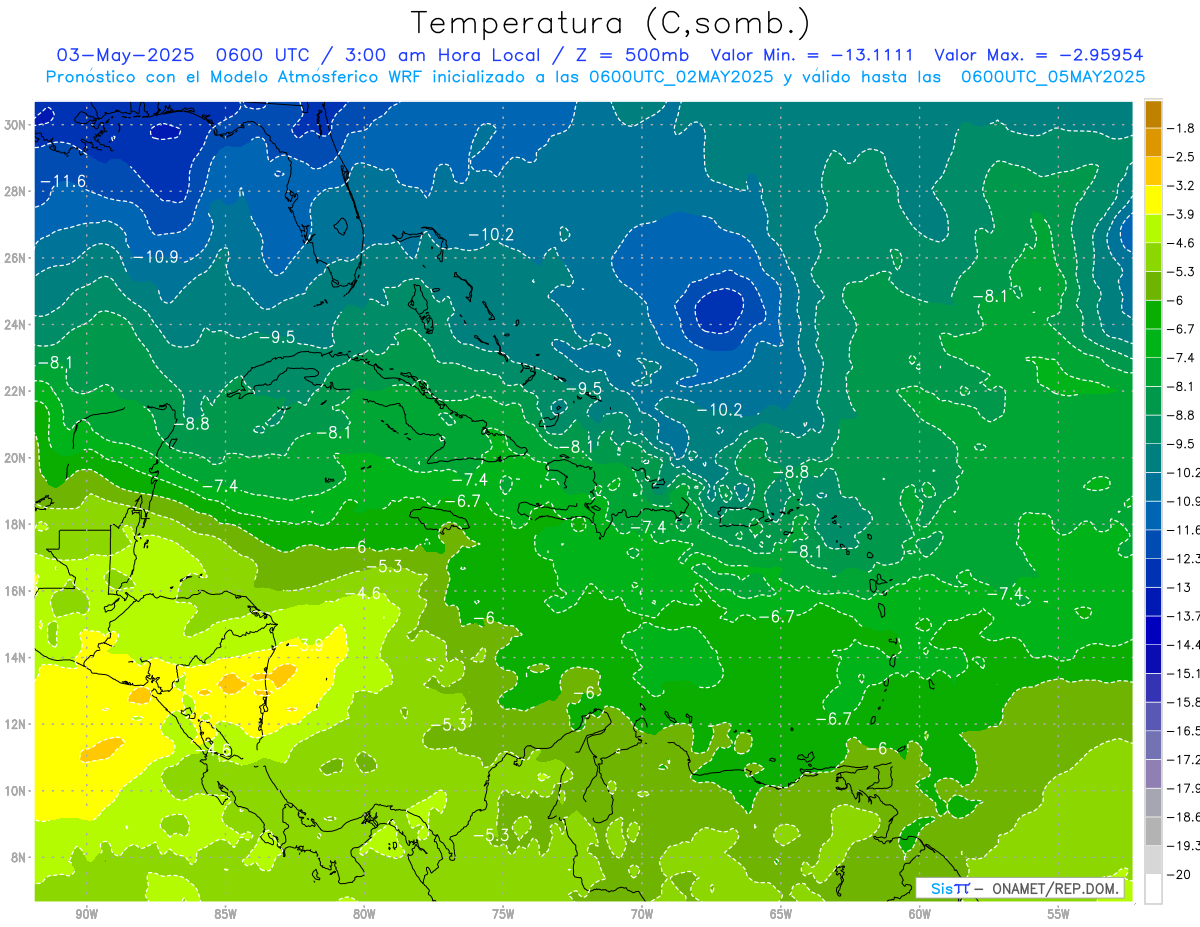Click the topmost dark-orange colorbar swatch

[1153, 115]
